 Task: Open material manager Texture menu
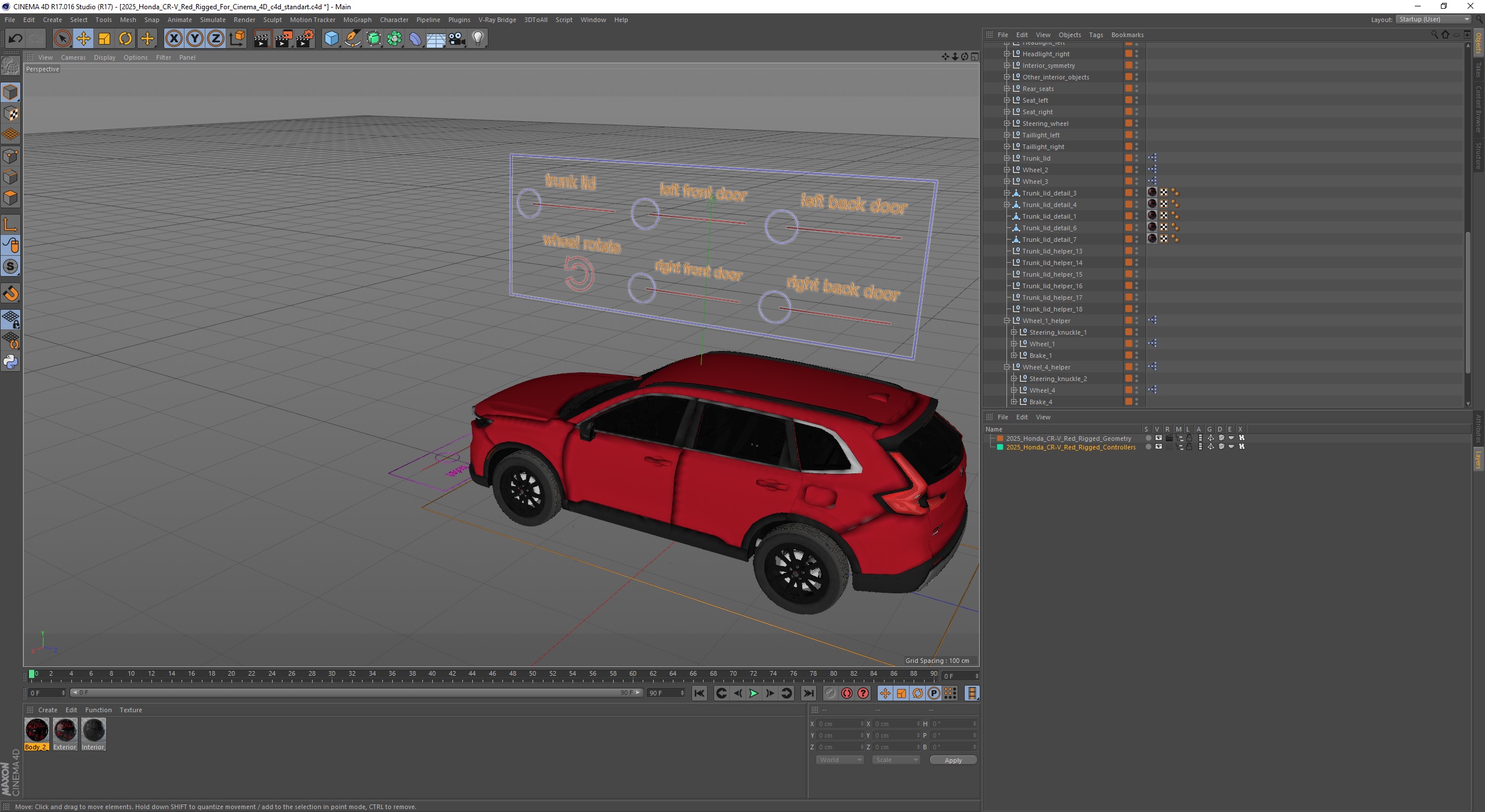point(131,710)
